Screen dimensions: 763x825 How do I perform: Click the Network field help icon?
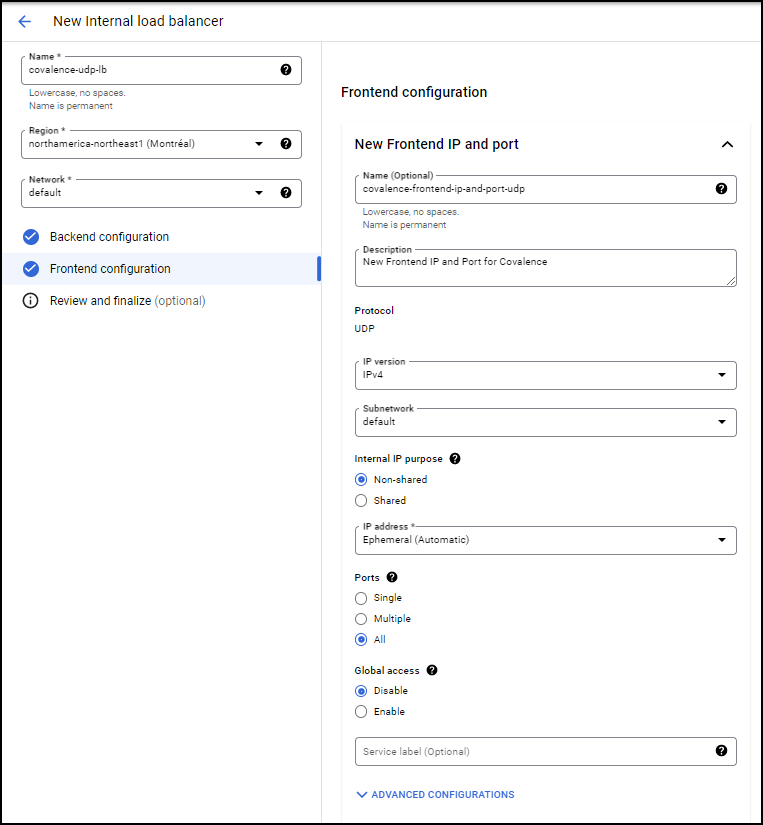point(286,193)
